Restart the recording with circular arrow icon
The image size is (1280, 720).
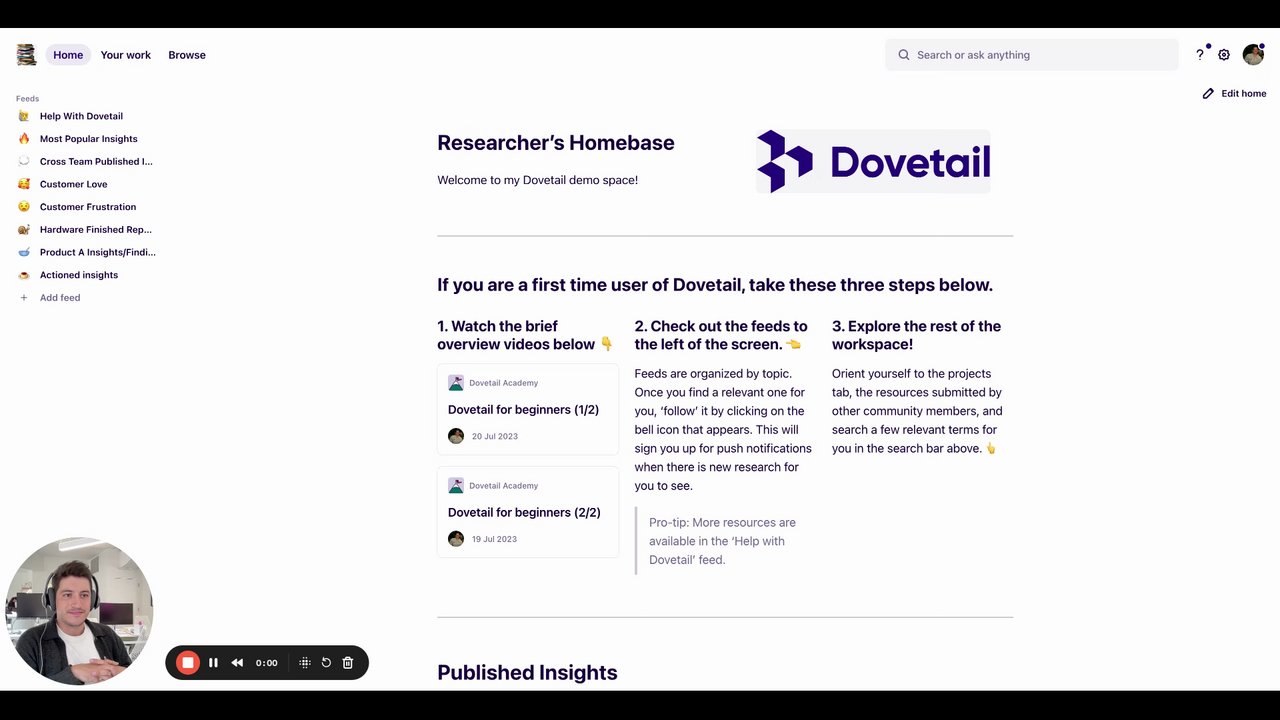tap(326, 662)
